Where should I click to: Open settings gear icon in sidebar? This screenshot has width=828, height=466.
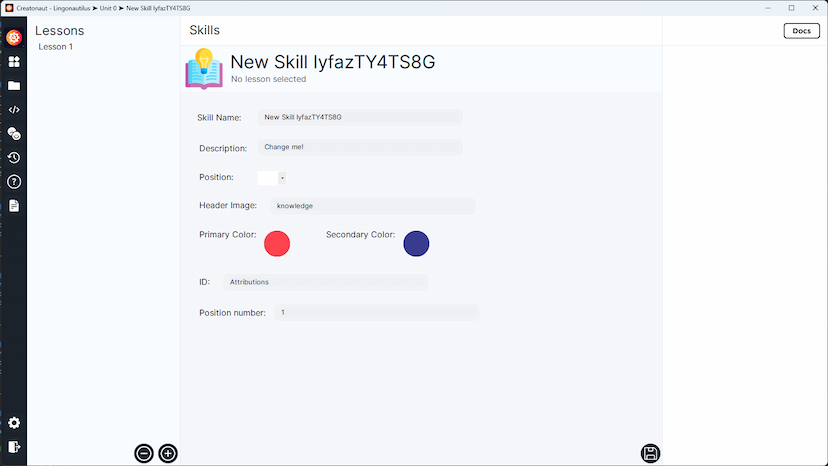(x=14, y=423)
